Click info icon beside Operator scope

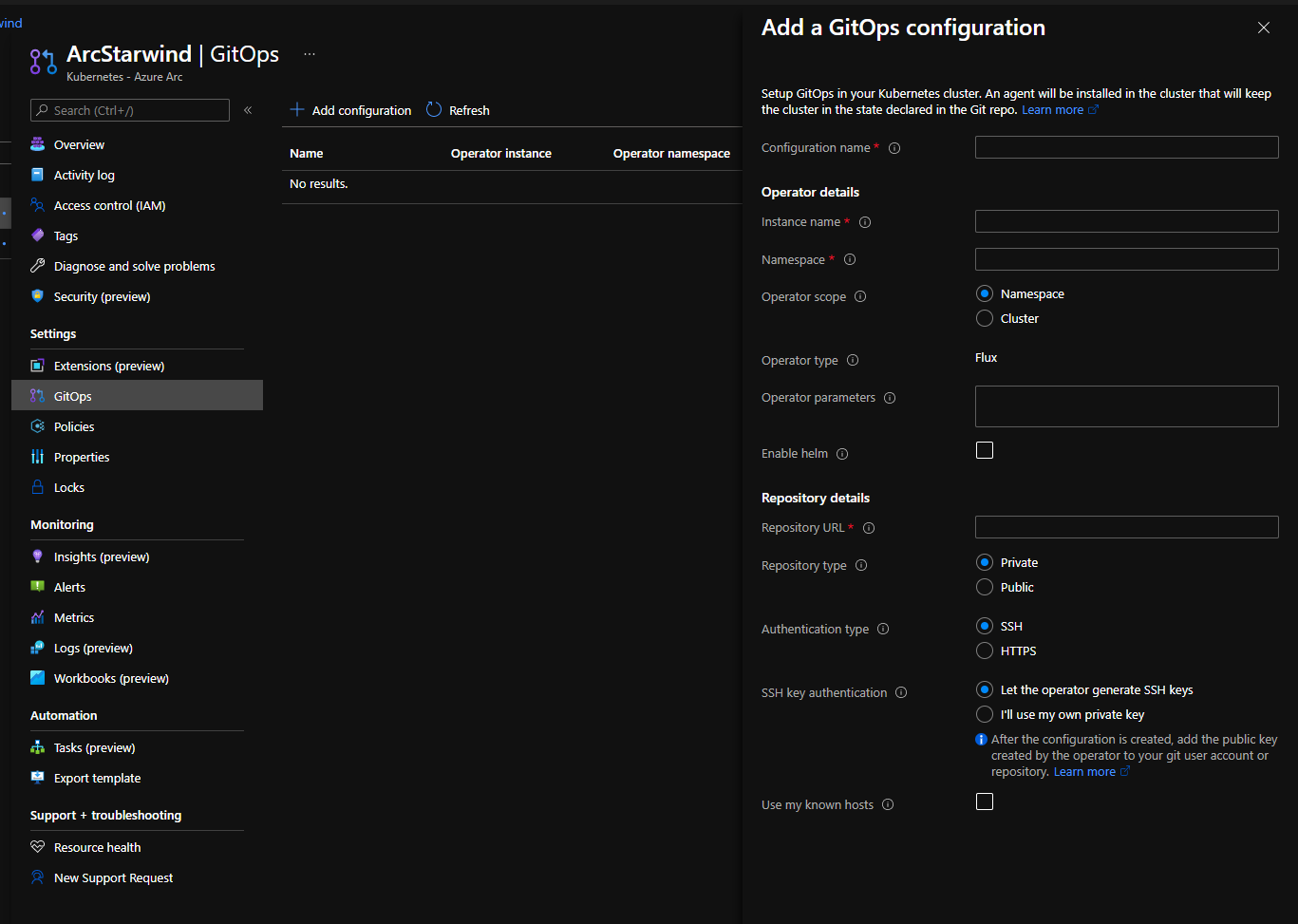pos(860,296)
